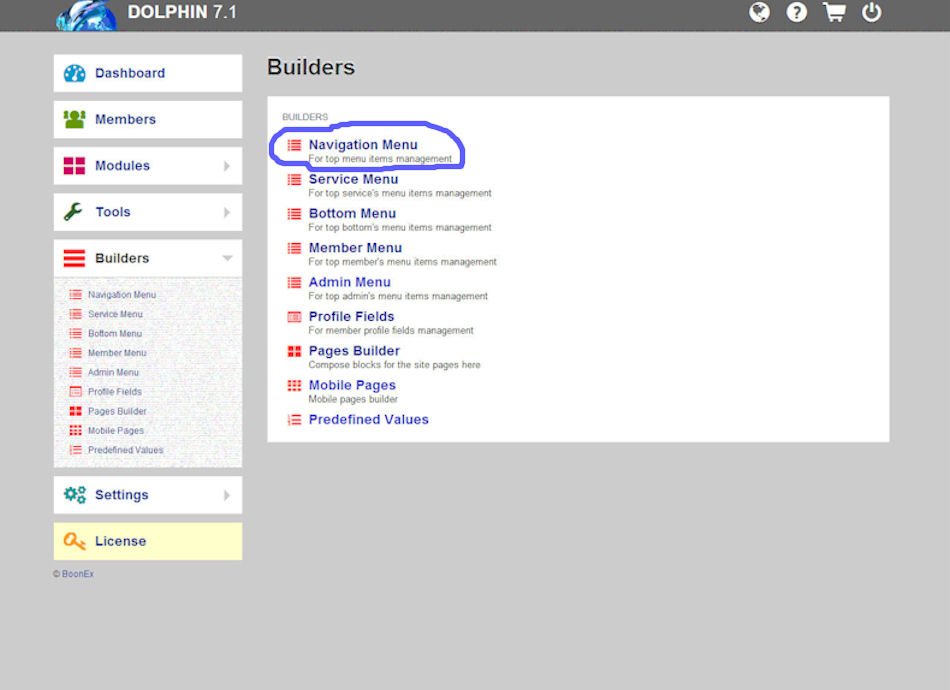Click the globe icon in top bar

759,12
